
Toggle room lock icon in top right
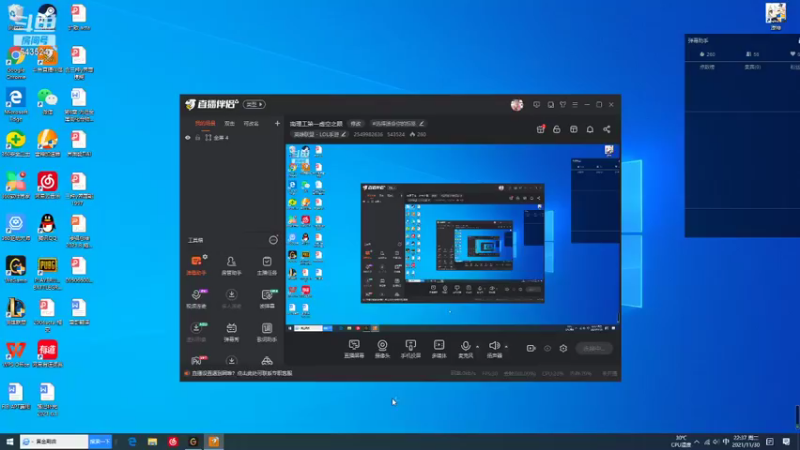tap(557, 130)
